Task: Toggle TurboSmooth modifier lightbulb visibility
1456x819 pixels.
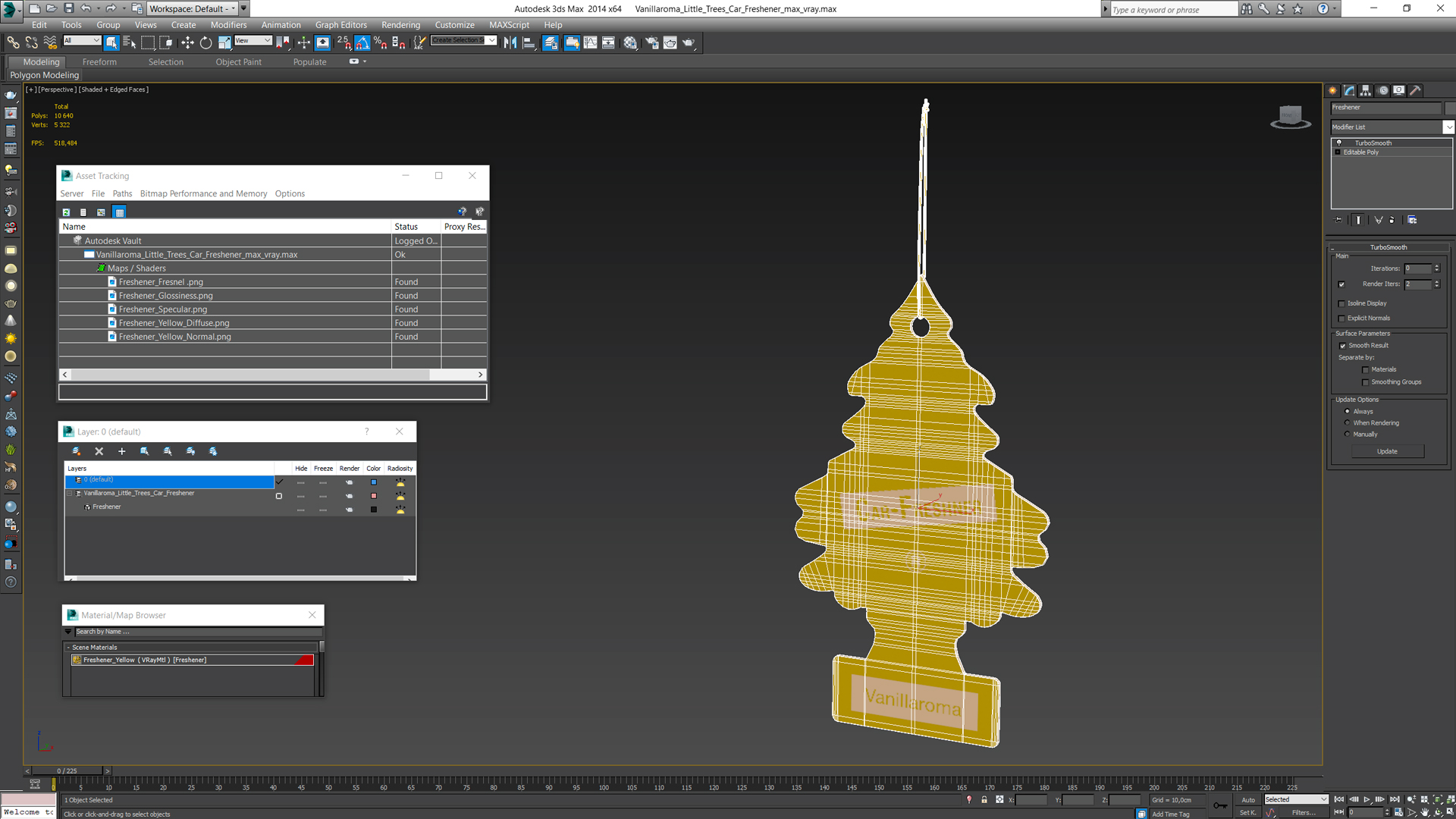Action: pyautogui.click(x=1339, y=143)
